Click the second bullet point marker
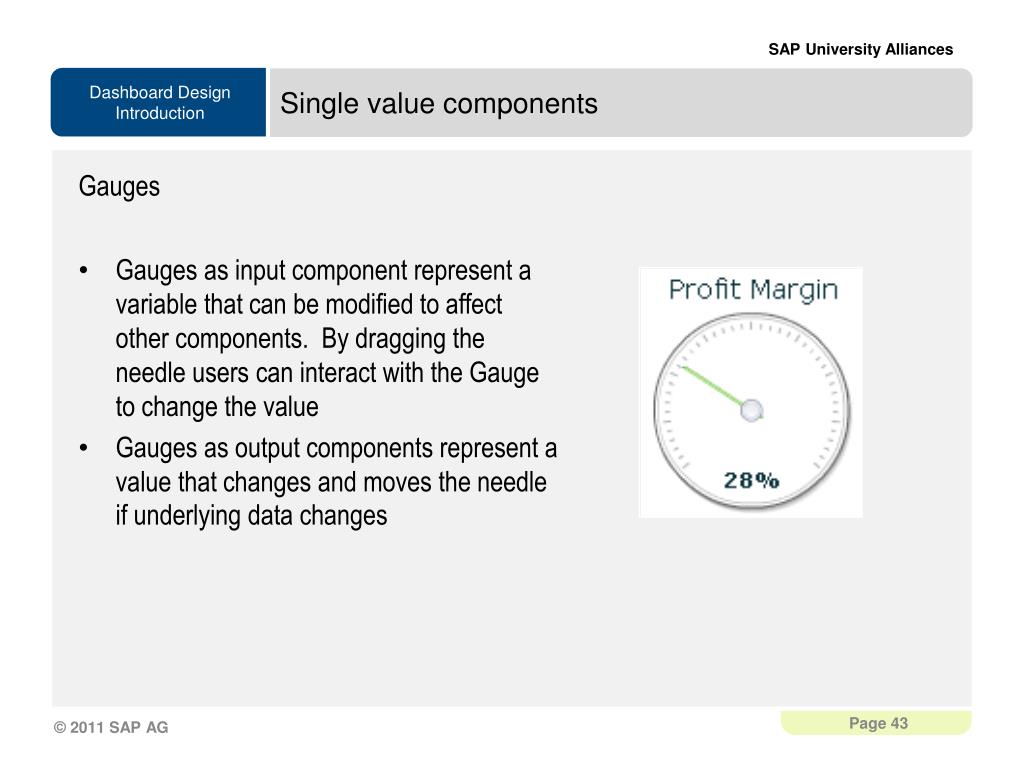1024x768 pixels. (84, 448)
